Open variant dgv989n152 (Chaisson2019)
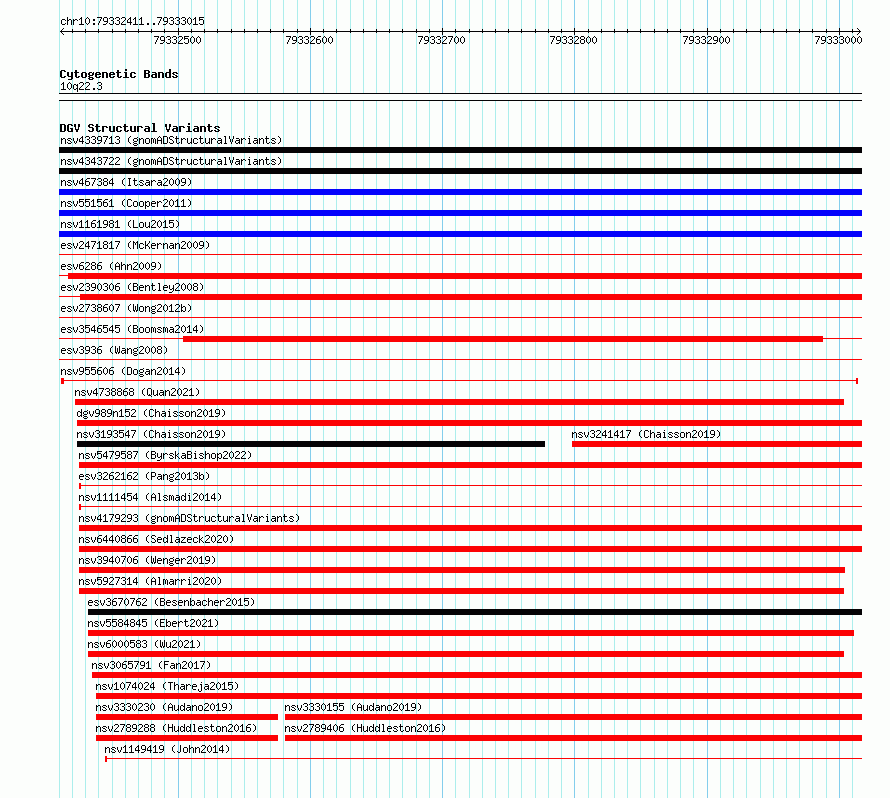The image size is (890, 798). (x=151, y=413)
